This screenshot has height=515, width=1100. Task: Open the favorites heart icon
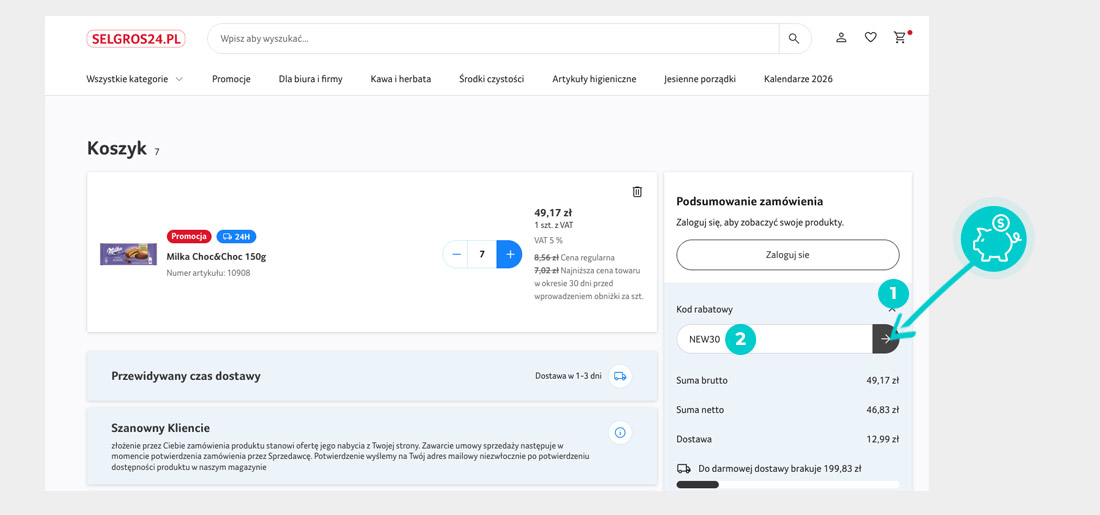(870, 38)
